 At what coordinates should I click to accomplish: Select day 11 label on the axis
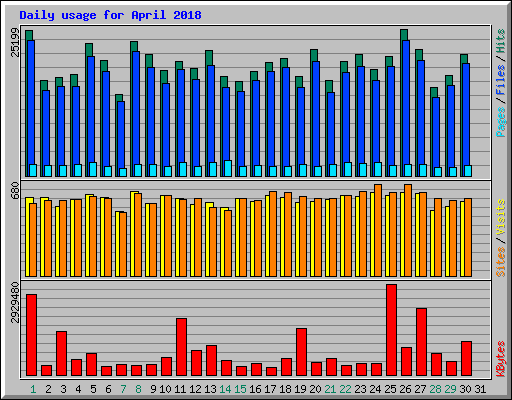(x=180, y=389)
